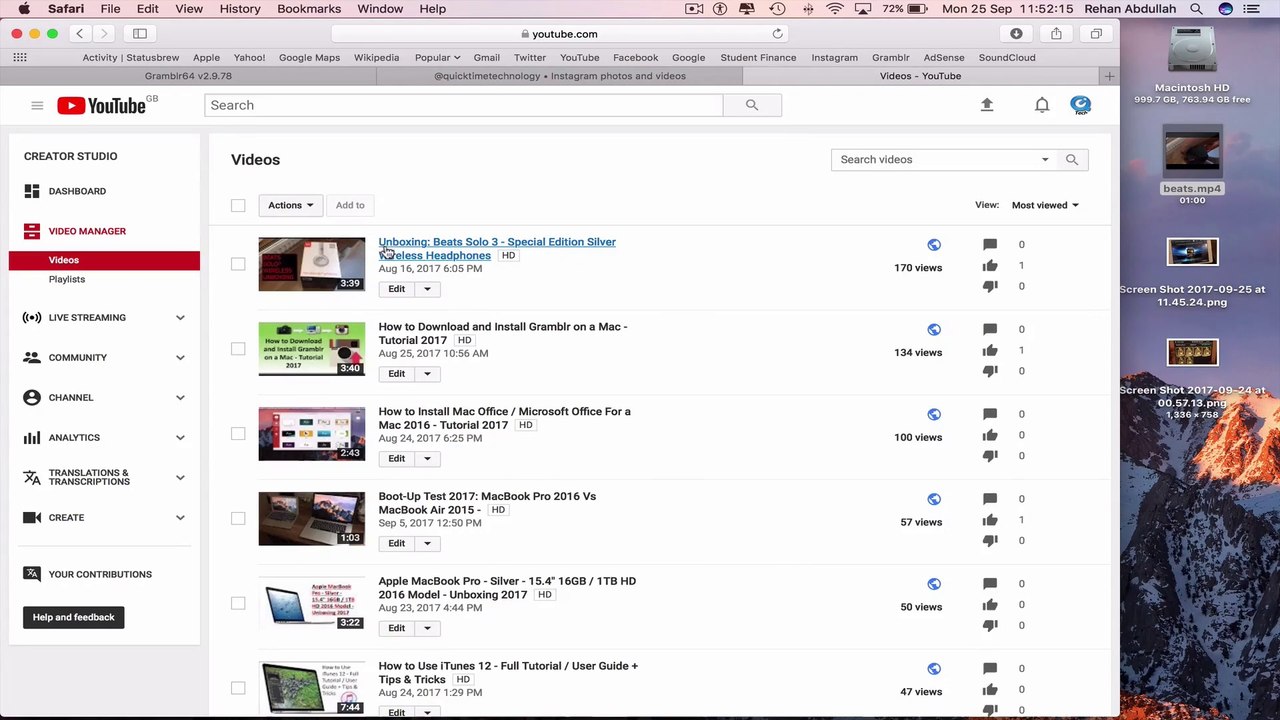The image size is (1280, 720).
Task: Open the Safari History menu
Action: pyautogui.click(x=240, y=9)
